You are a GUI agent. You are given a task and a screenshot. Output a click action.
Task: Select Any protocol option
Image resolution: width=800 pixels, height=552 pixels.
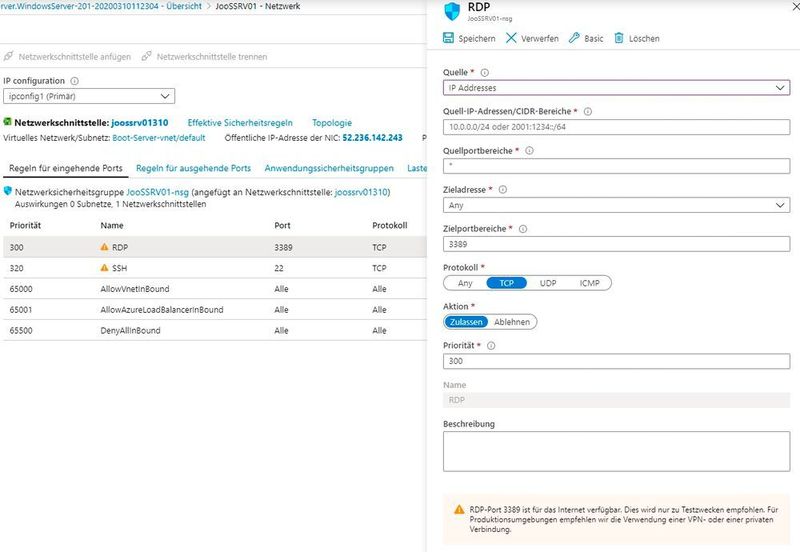[x=465, y=283]
